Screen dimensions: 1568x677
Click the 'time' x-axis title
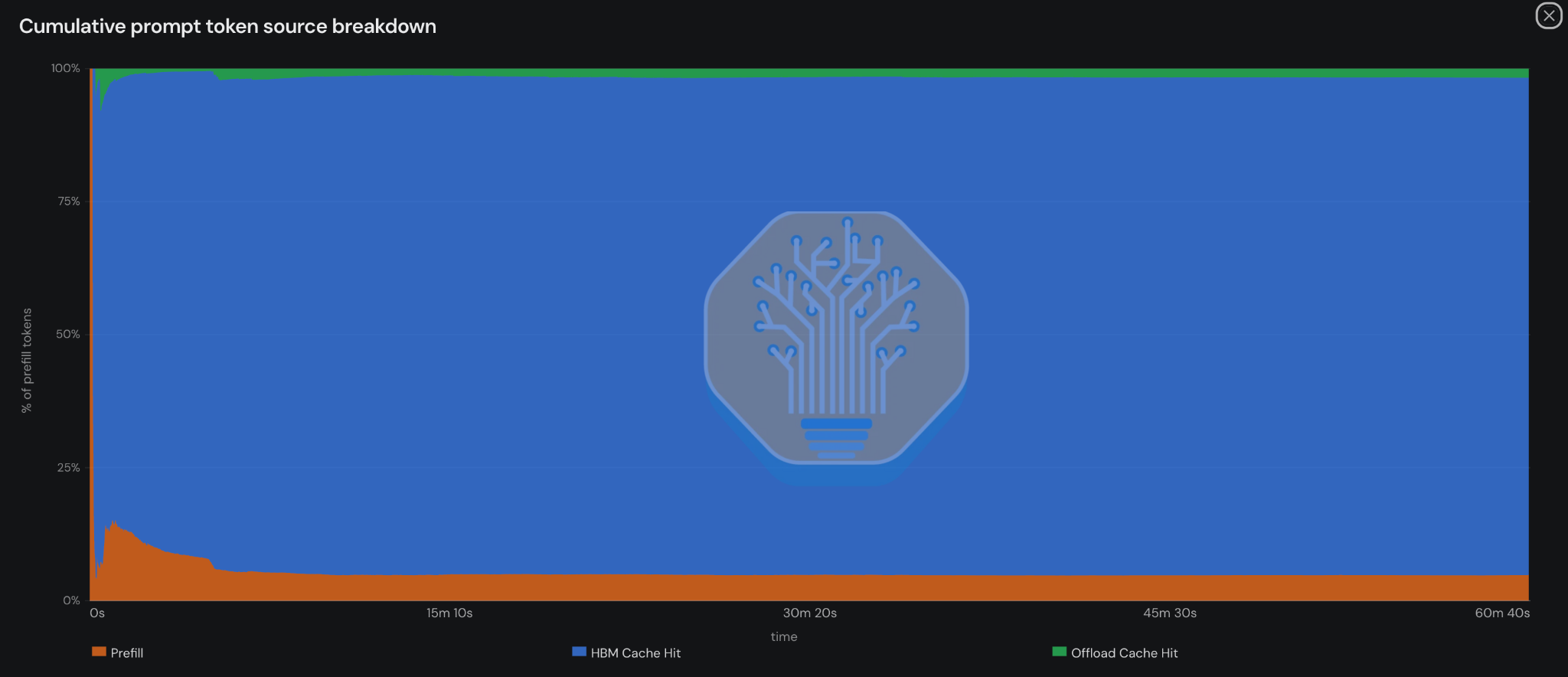[x=784, y=636]
